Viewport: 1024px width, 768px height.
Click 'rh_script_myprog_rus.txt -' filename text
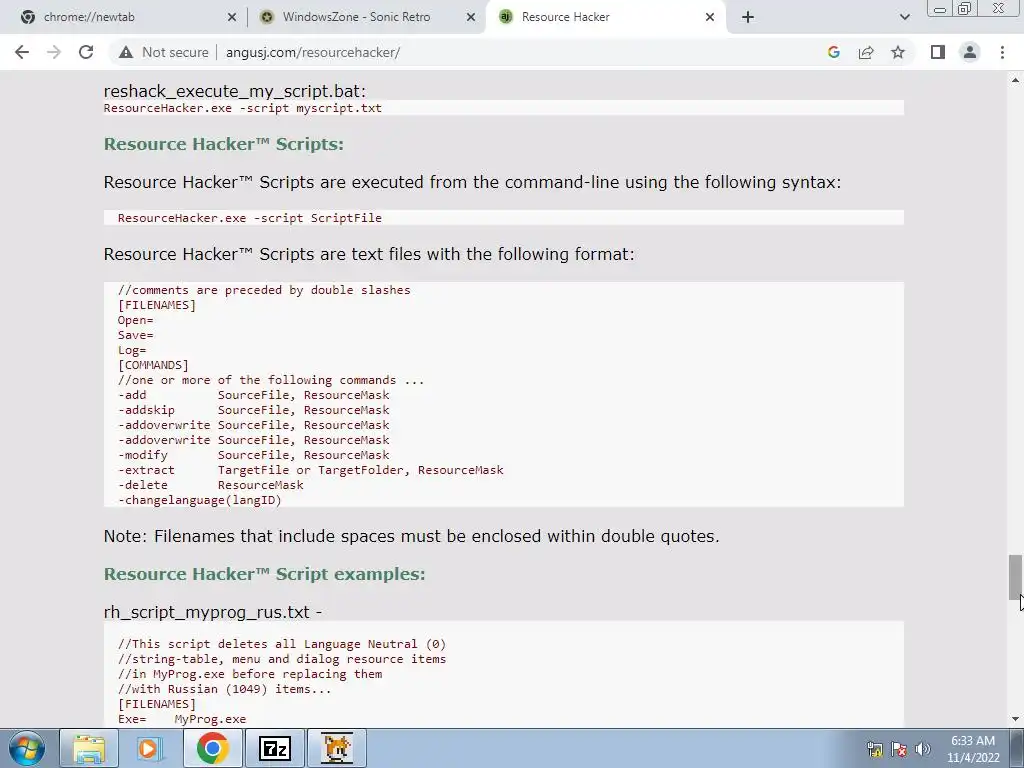(213, 612)
